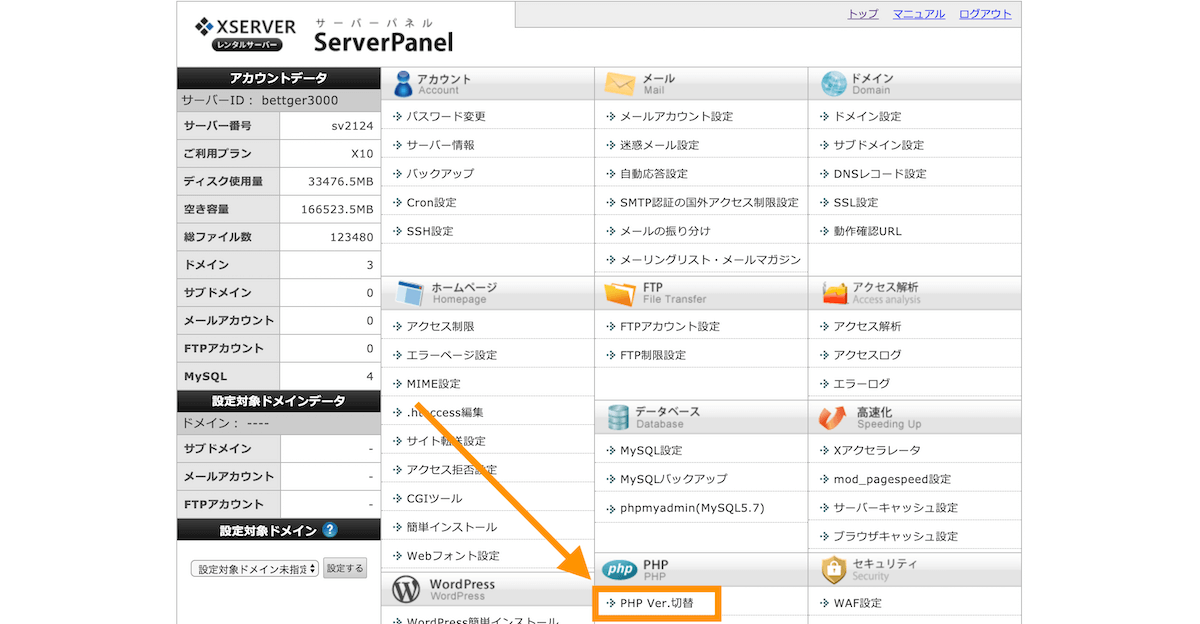1200x624 pixels.
Task: Open the トップ link in header
Action: [x=862, y=14]
